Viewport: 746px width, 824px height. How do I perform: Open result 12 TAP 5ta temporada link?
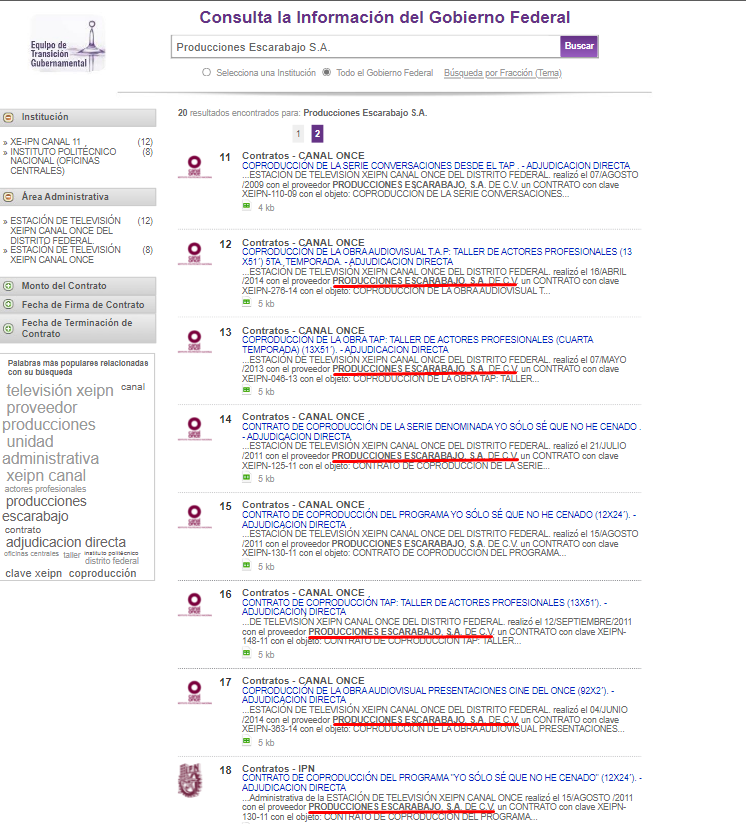pos(437,257)
